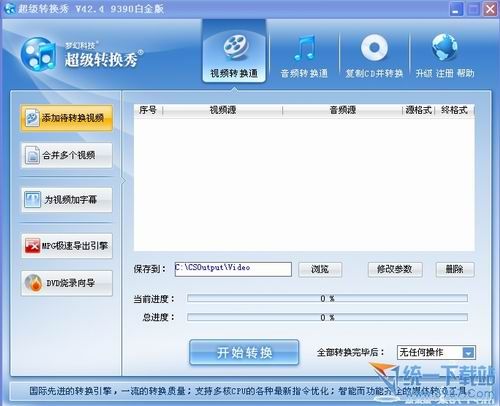This screenshot has height=406, width=500.
Task: Open the CD disc 复制CD并转换 icon
Action: tap(374, 48)
